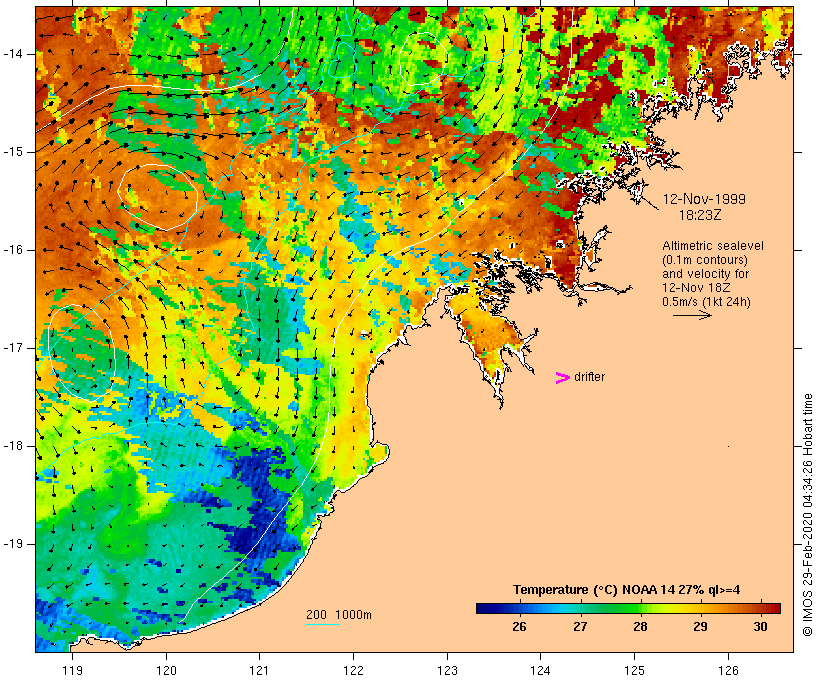The height and width of the screenshot is (680, 820).
Task: Click latitude axis label '-19'
Action: [x=13, y=544]
